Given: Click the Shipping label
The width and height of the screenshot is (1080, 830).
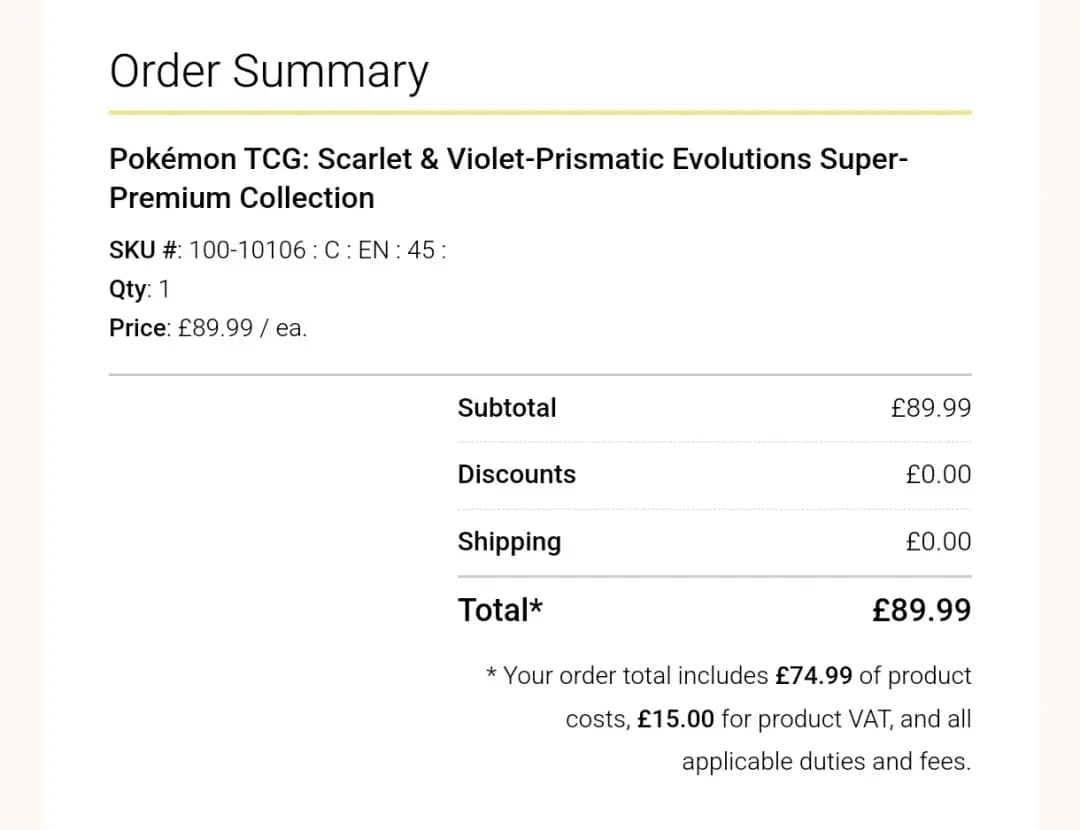Looking at the screenshot, I should tap(509, 542).
